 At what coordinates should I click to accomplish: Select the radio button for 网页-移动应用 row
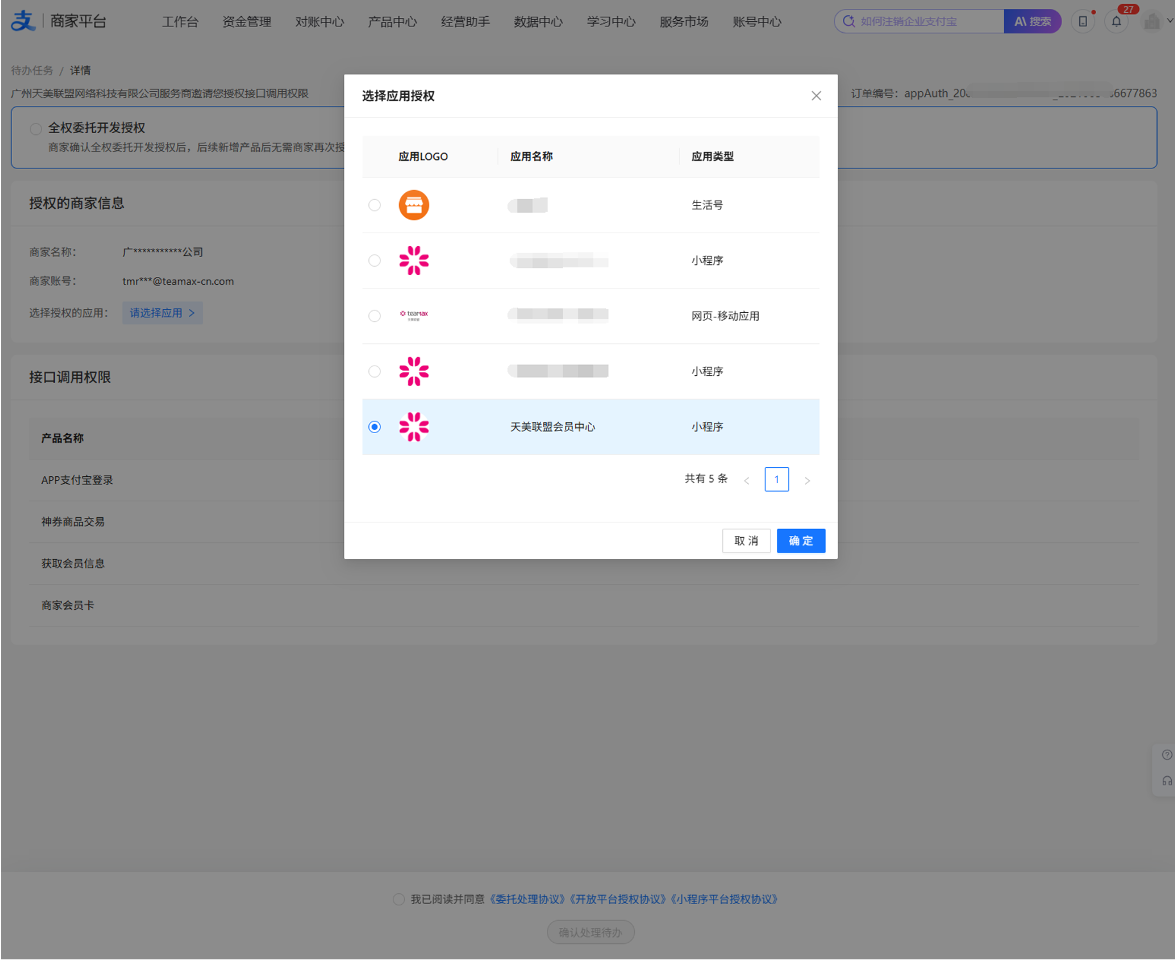coord(374,316)
